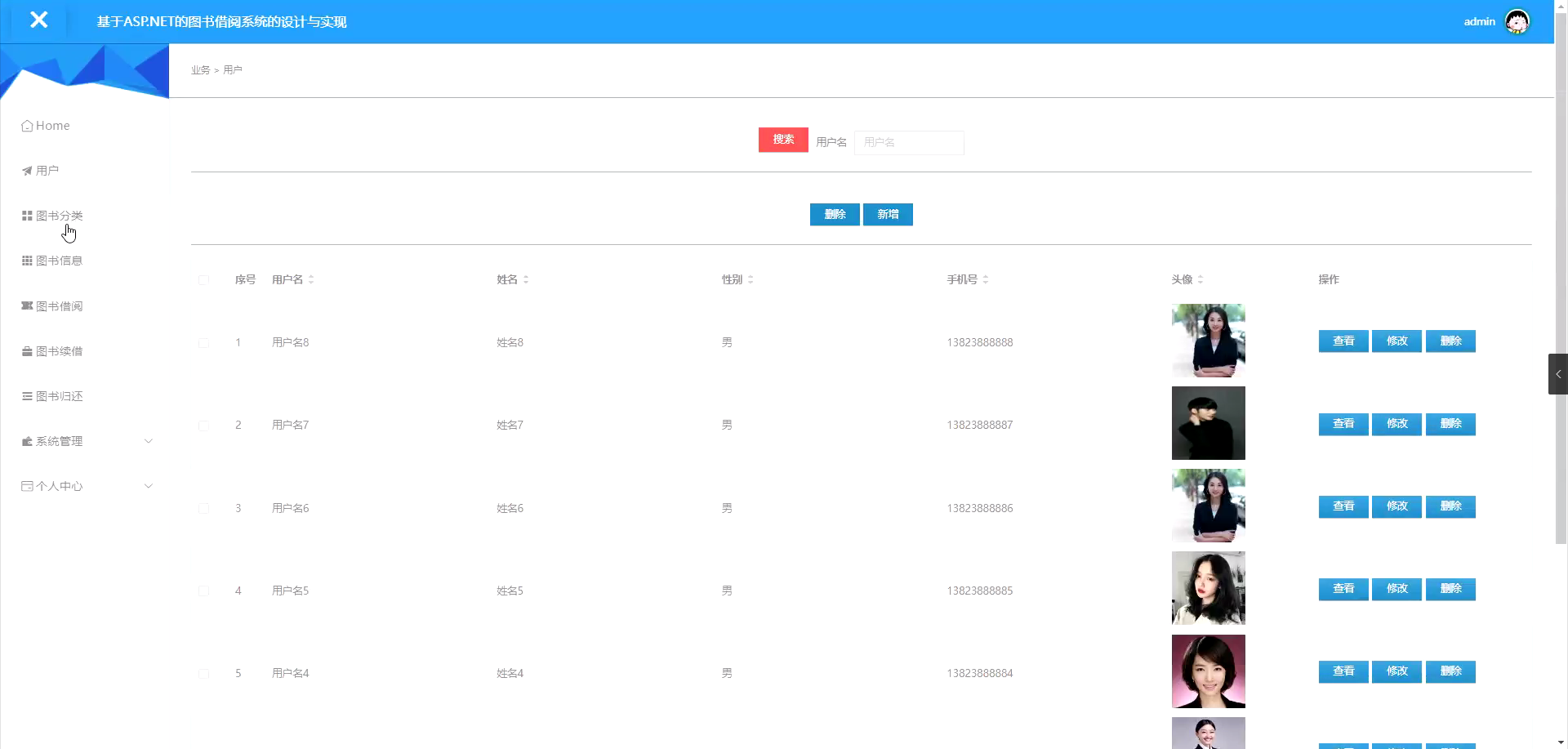
Task: Click the paper-plane icon beside 用户
Action: coord(25,170)
